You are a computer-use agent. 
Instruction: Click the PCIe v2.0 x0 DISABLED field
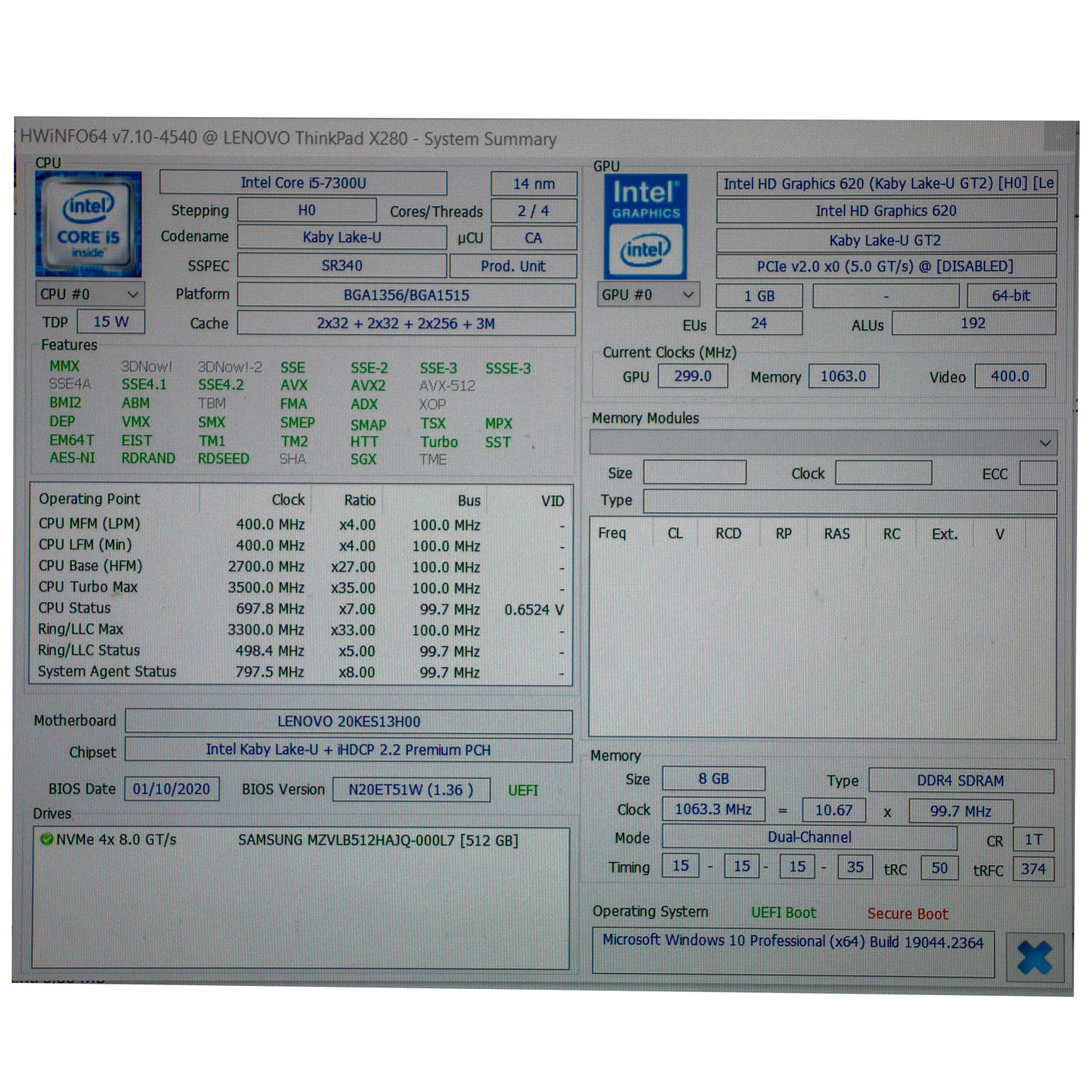tap(886, 266)
